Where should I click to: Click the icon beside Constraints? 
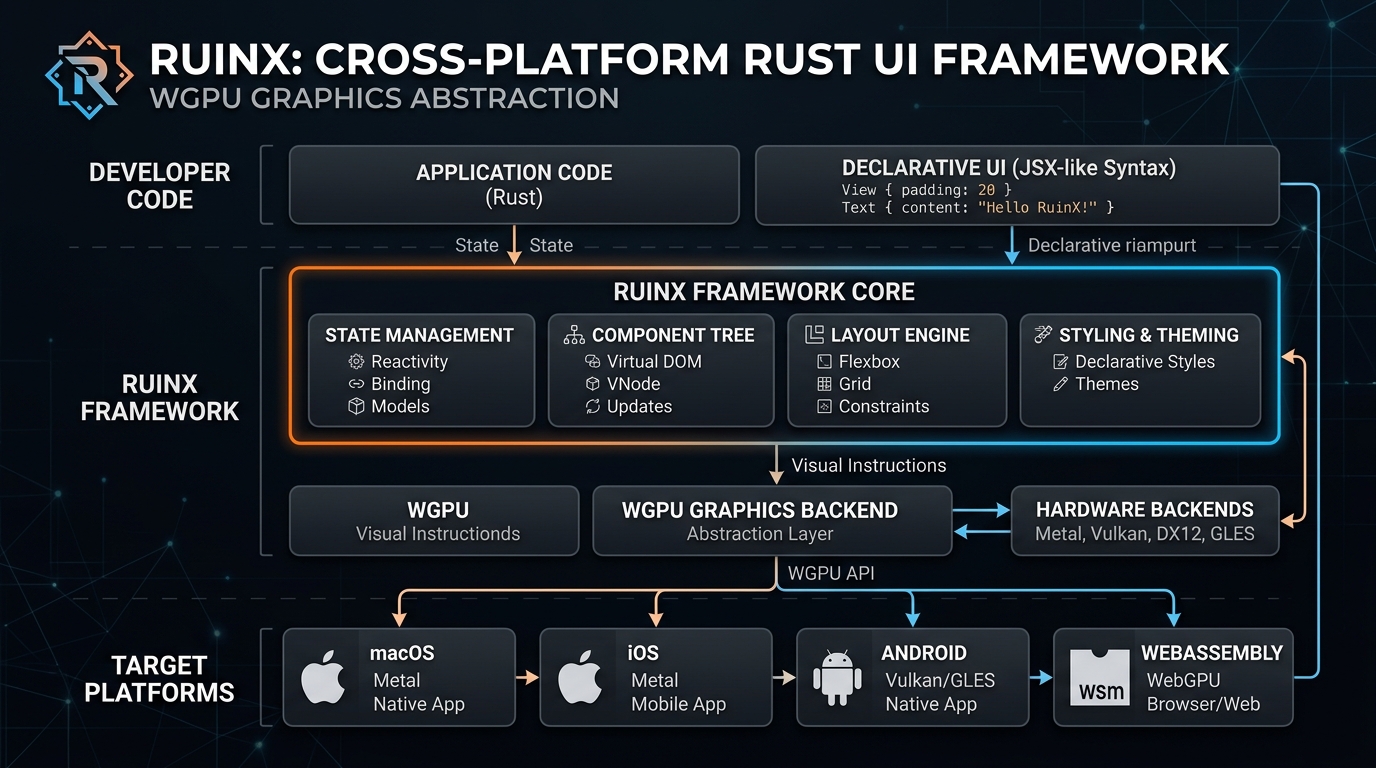(824, 406)
